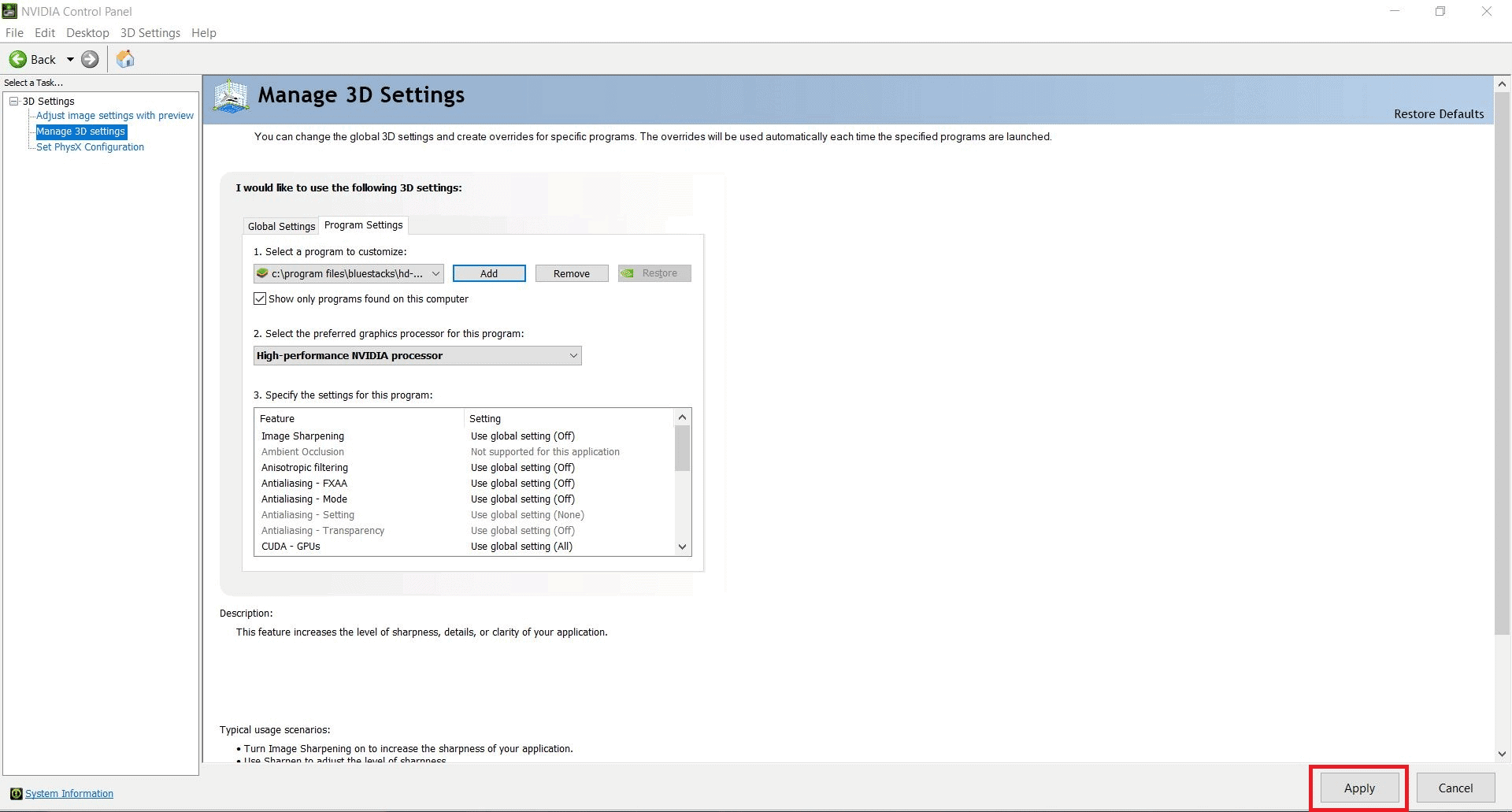The width and height of the screenshot is (1512, 812).
Task: Open the Edit menu
Action: coord(45,33)
